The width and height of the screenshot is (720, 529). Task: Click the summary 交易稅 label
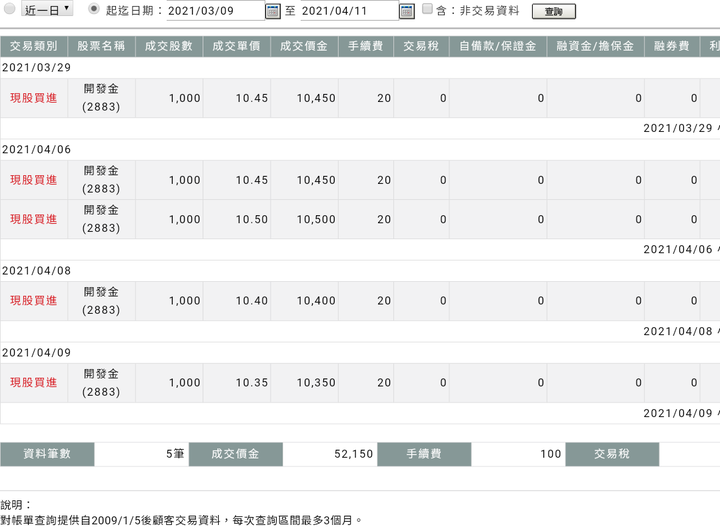pyautogui.click(x=612, y=454)
